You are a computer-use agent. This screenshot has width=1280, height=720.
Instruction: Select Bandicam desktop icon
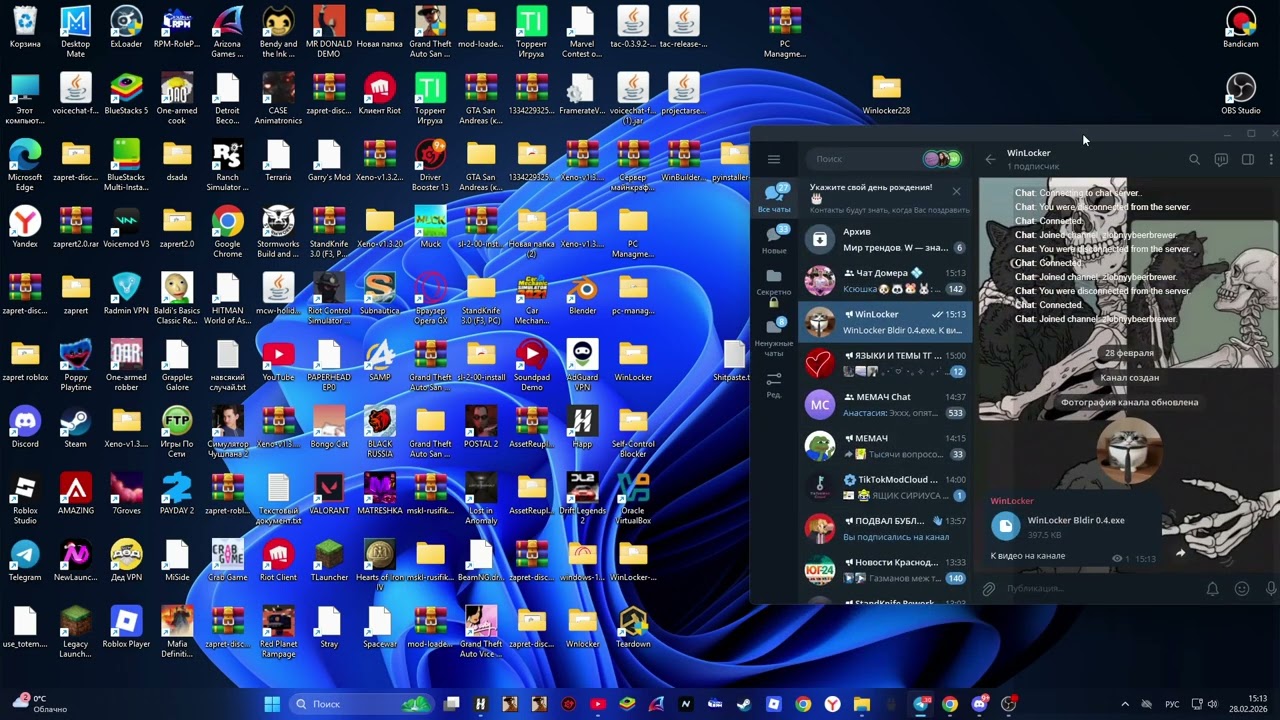1241,28
